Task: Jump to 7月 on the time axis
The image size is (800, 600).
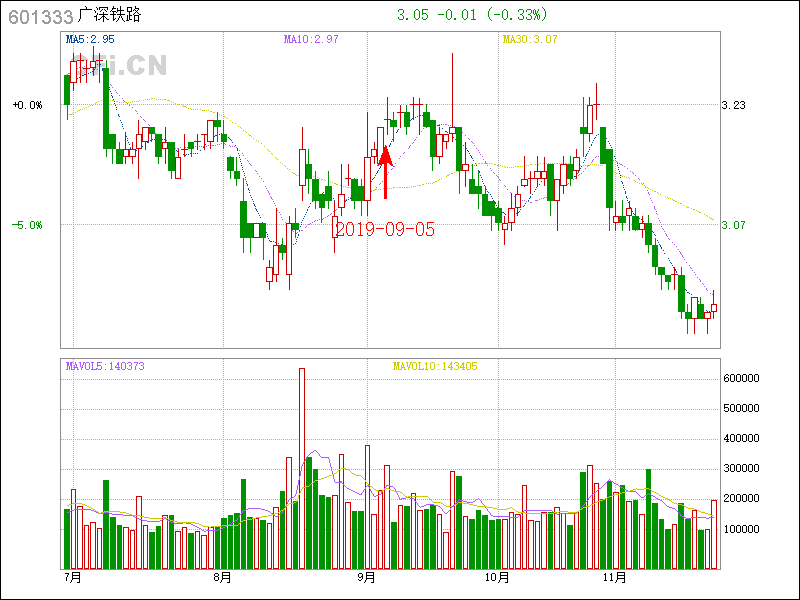Action: (x=72, y=578)
